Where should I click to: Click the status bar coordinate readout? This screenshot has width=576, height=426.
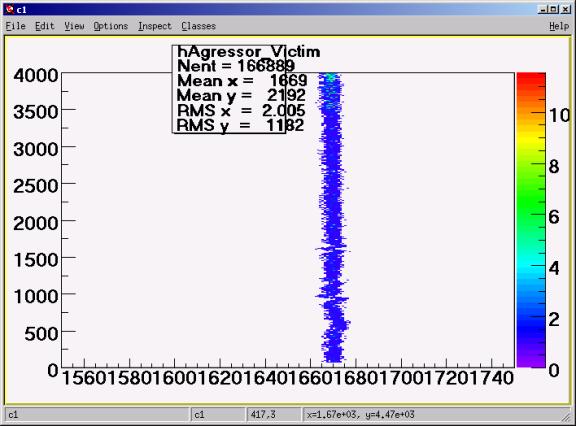pos(360,415)
